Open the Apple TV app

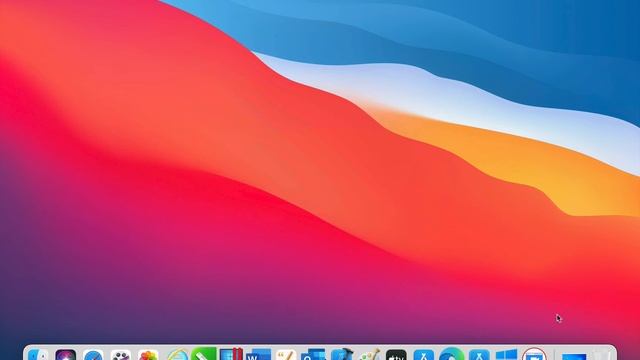(396, 354)
